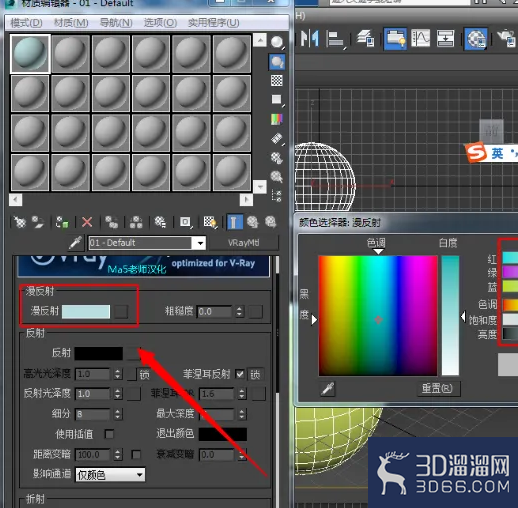Click Fresnel IOR lock button
The height and width of the screenshot is (508, 518).
(256, 375)
